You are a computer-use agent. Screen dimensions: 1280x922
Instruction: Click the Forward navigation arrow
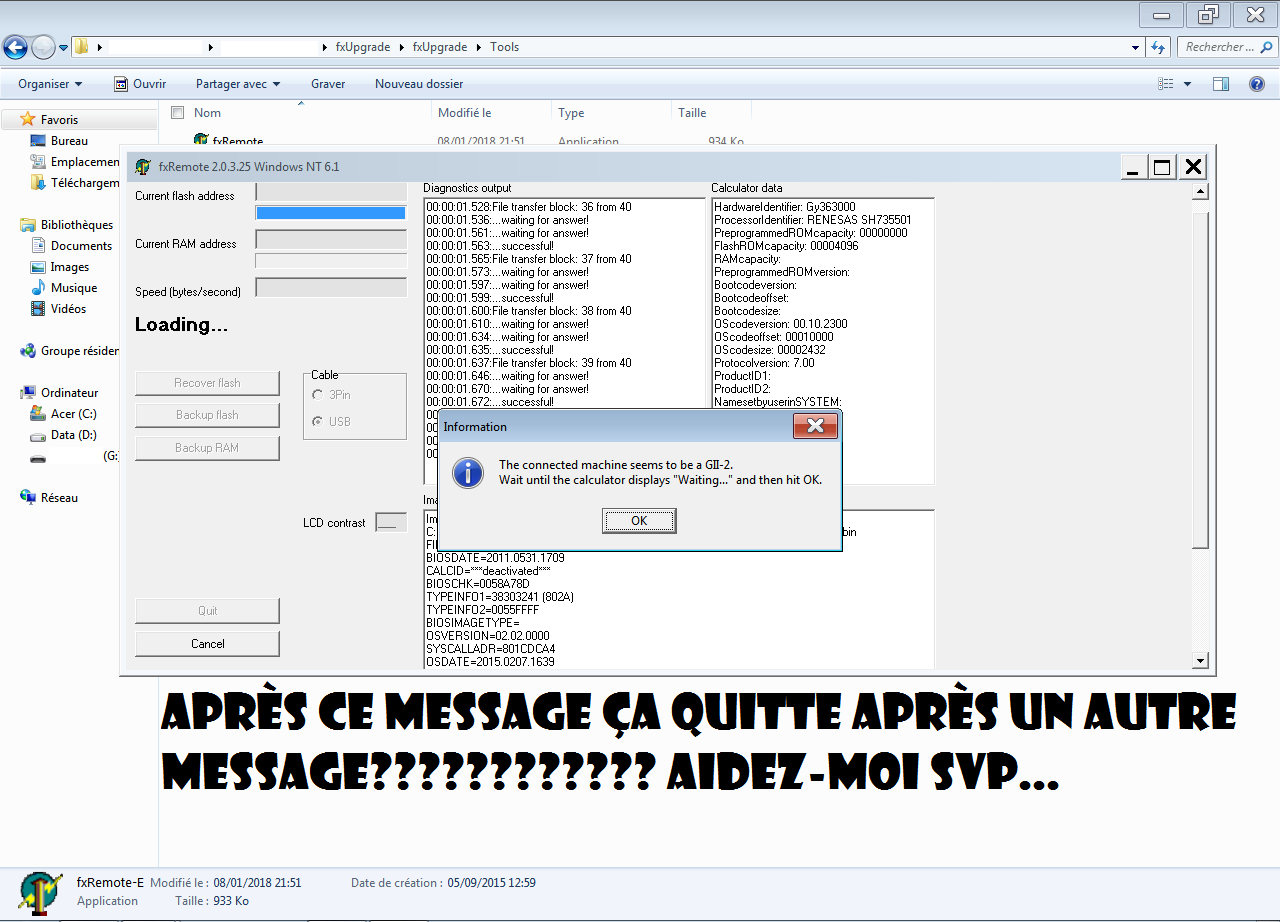coord(43,46)
